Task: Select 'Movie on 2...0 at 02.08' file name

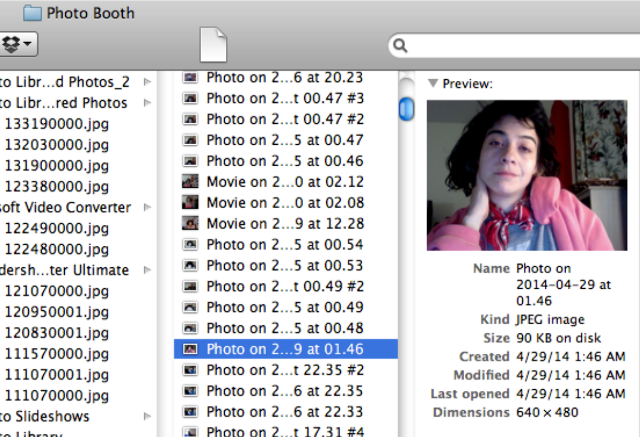Action: pos(285,202)
